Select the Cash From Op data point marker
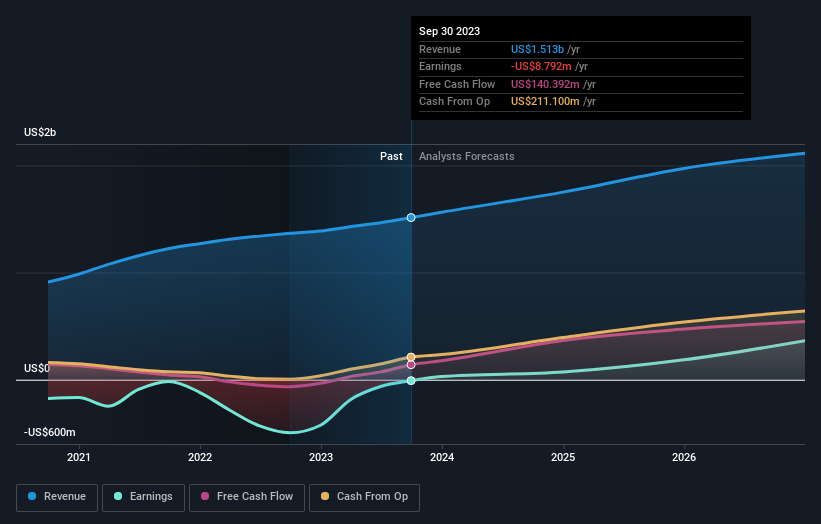The height and width of the screenshot is (524, 821). pyautogui.click(x=411, y=357)
